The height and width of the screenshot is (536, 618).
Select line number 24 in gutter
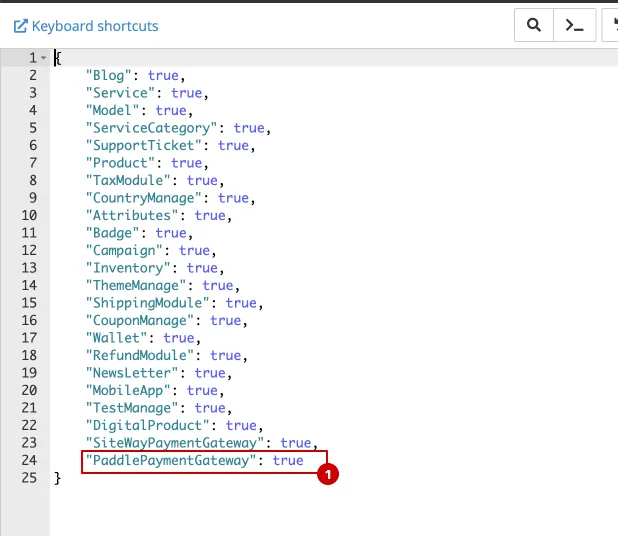29,460
